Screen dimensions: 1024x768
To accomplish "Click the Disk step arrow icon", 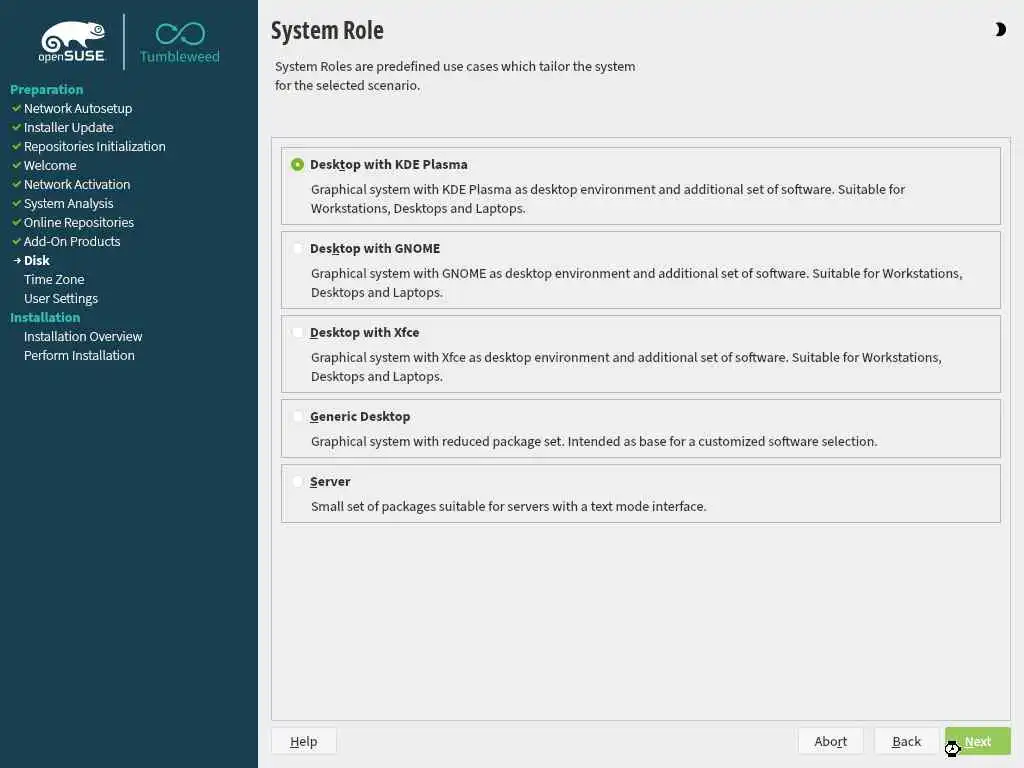I will pos(16,261).
